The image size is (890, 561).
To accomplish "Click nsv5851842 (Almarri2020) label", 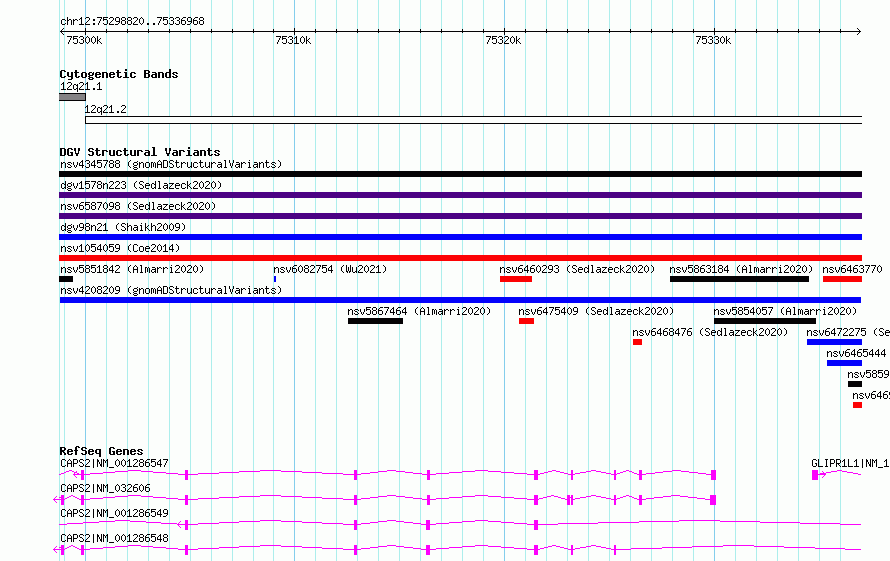I will [x=132, y=269].
